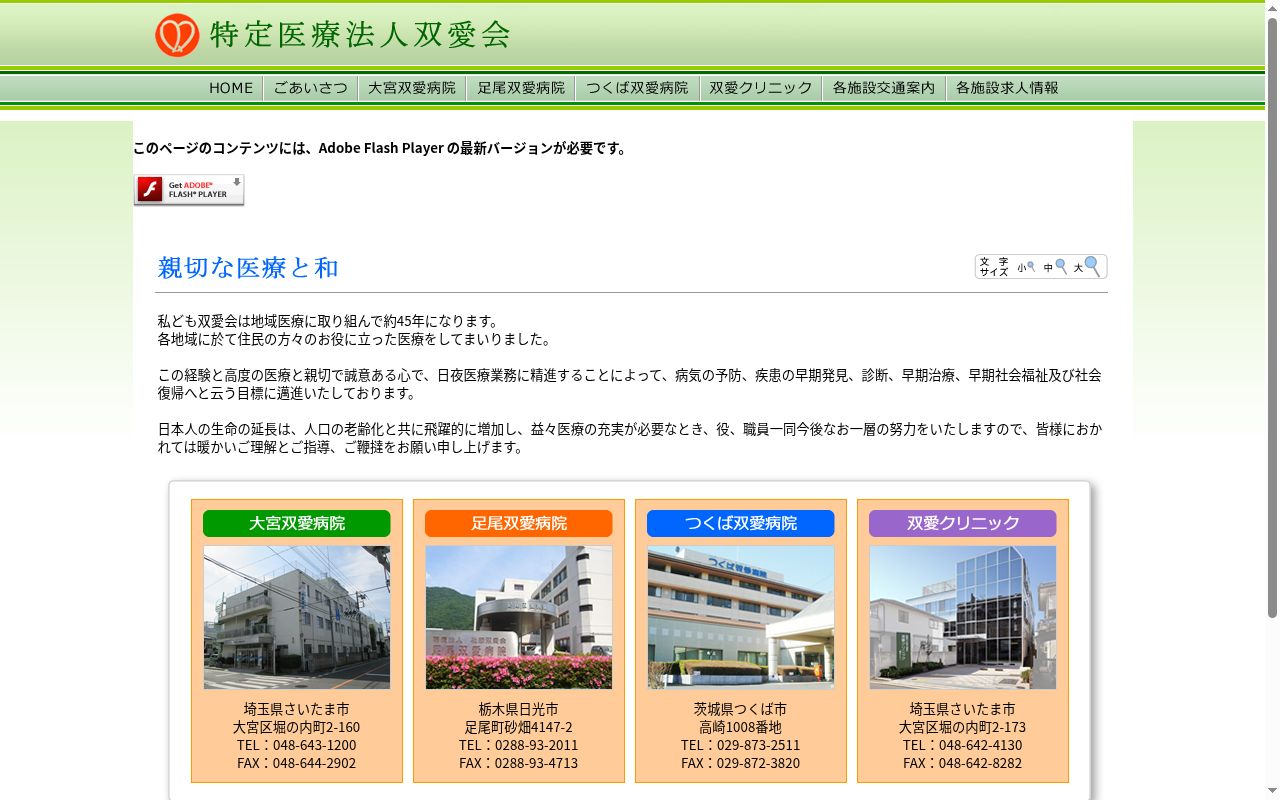This screenshot has height=800, width=1280.
Task: Click the green 大宮双愛病院 card button
Action: click(297, 523)
